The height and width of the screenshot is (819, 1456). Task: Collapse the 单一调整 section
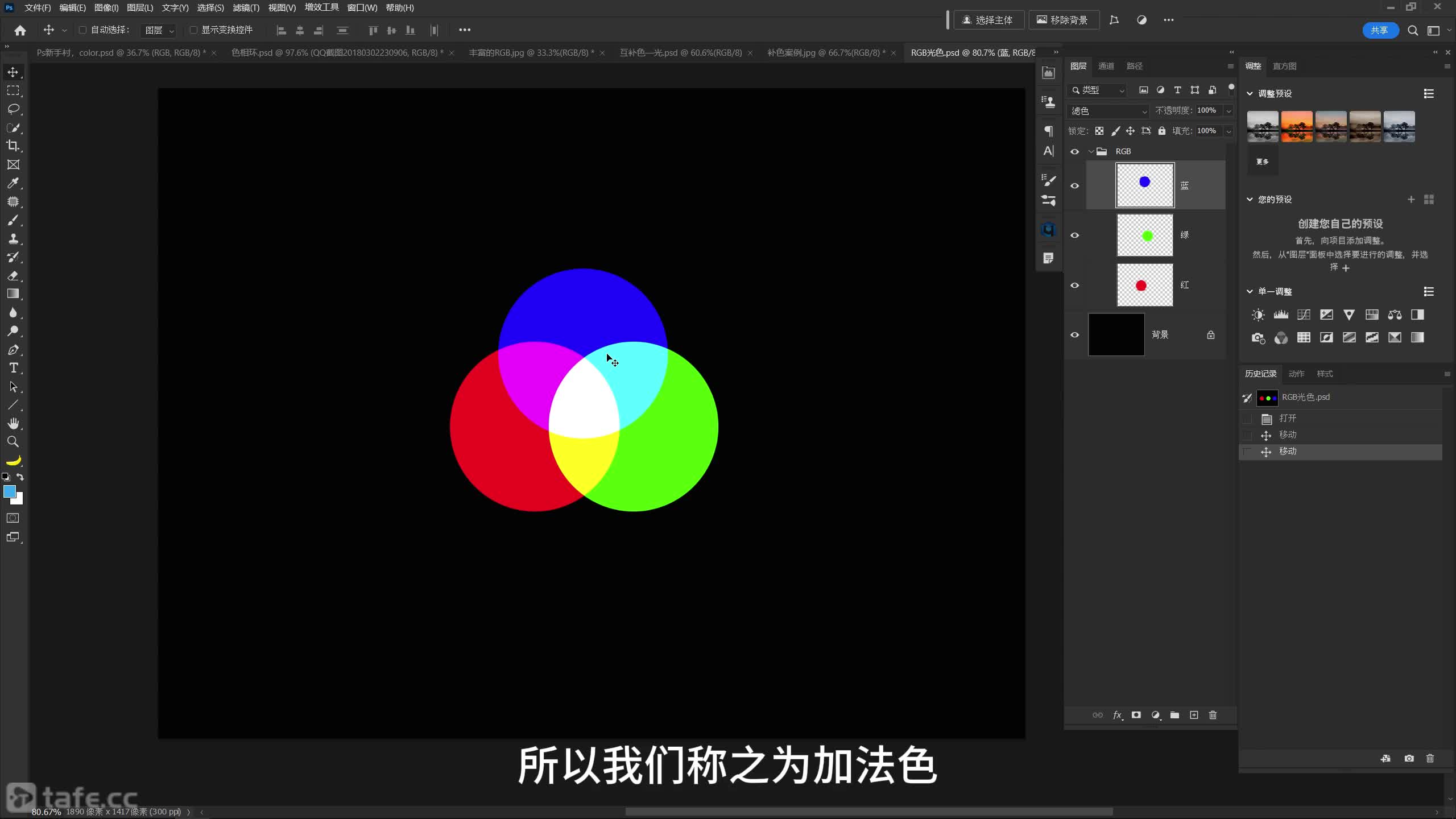tap(1250, 291)
